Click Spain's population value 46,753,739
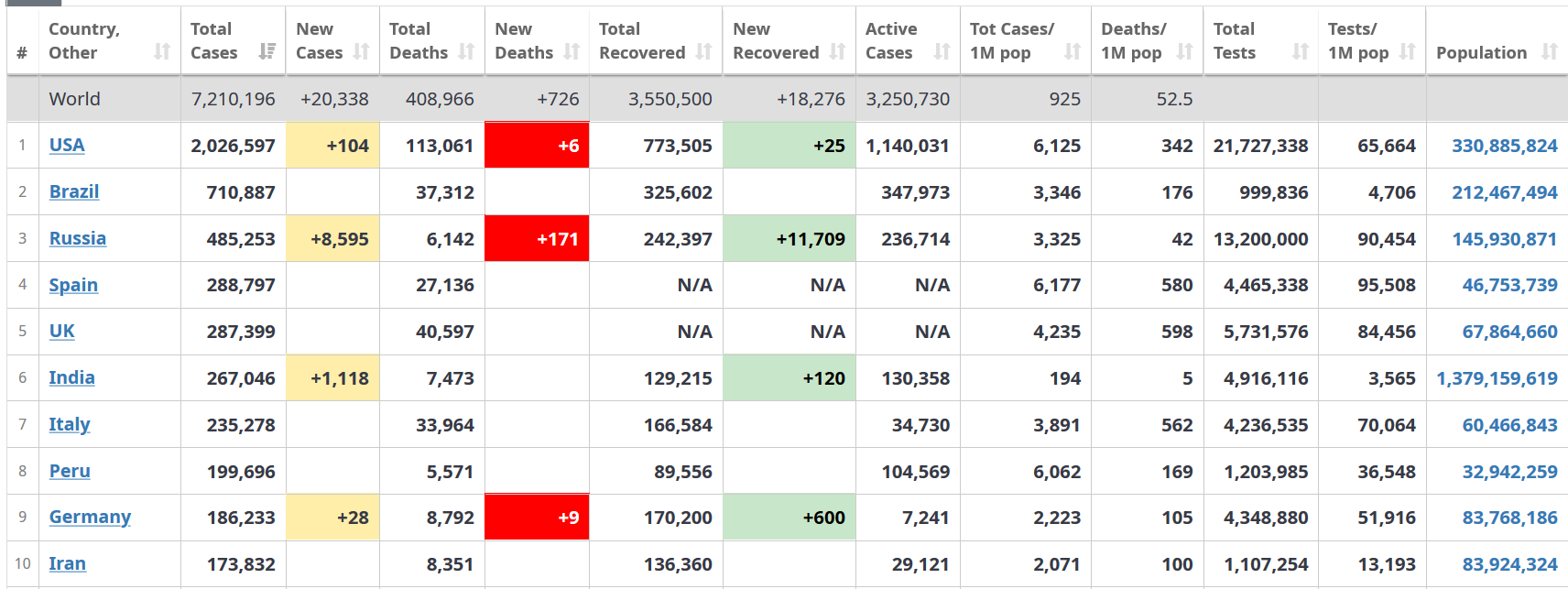This screenshot has height=589, width=1568. click(x=1510, y=285)
